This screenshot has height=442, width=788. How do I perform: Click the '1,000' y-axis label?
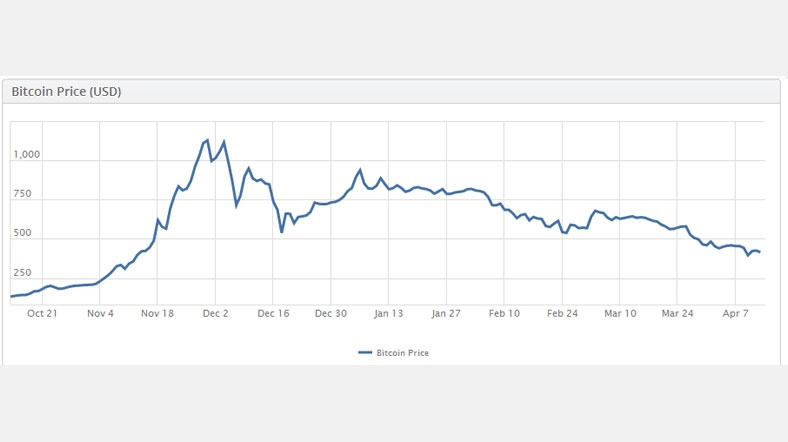[x=27, y=155]
